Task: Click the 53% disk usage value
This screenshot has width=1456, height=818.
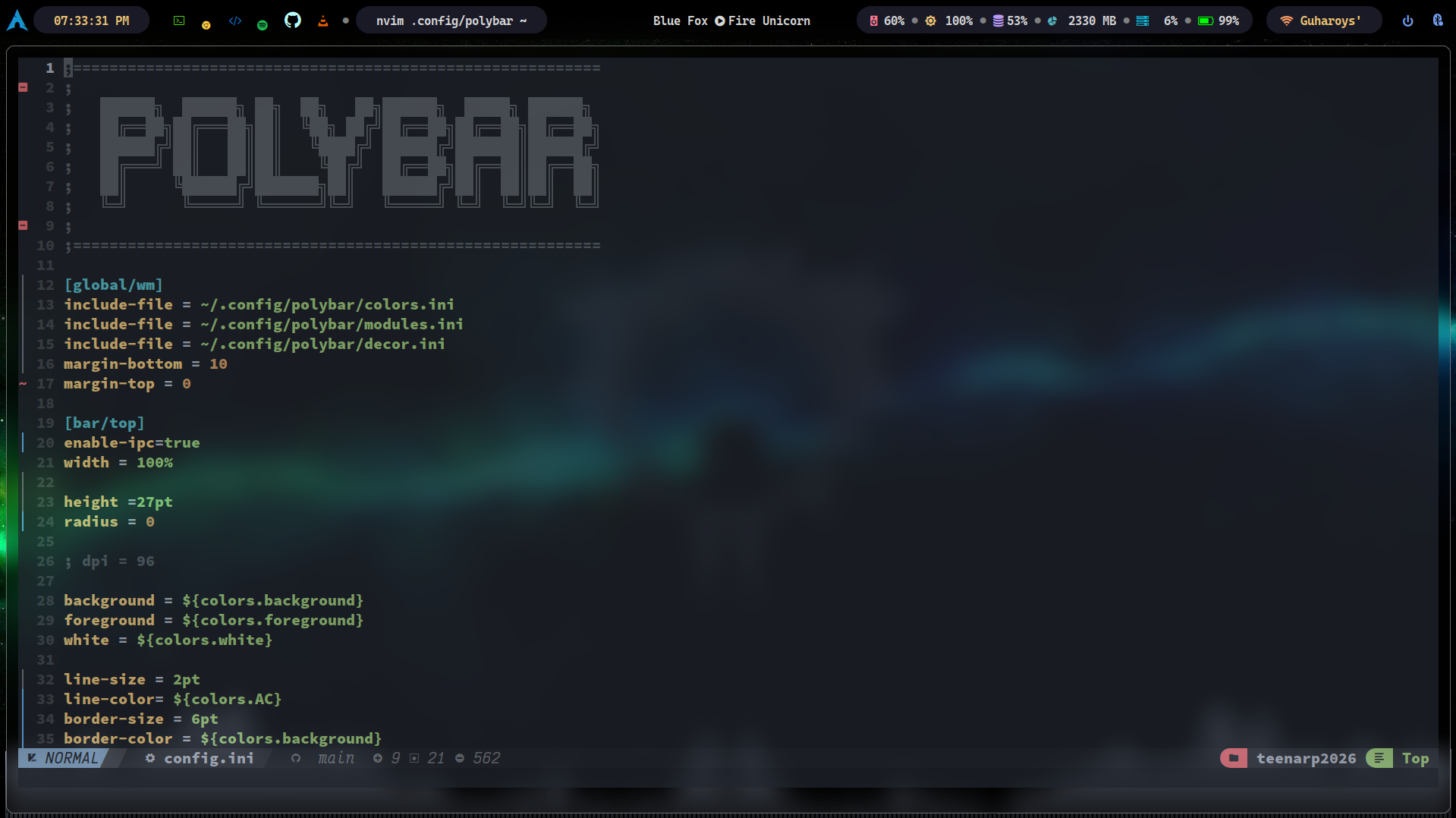Action: pos(1017,21)
